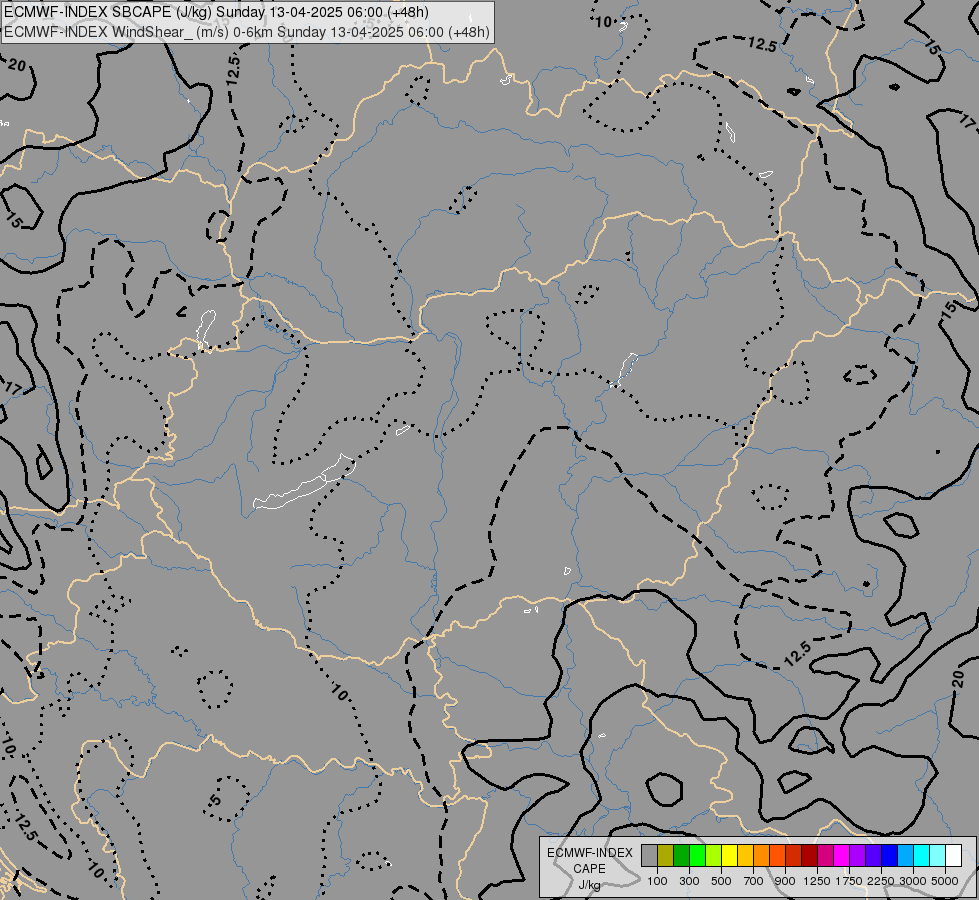
Task: Click the amber swatch before the 700 tick
Action: [x=745, y=855]
